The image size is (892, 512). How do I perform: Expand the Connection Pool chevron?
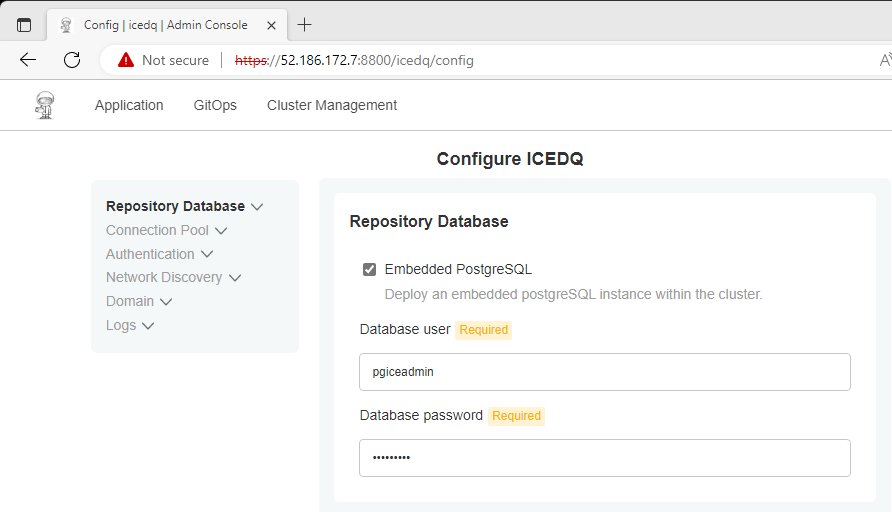point(221,231)
